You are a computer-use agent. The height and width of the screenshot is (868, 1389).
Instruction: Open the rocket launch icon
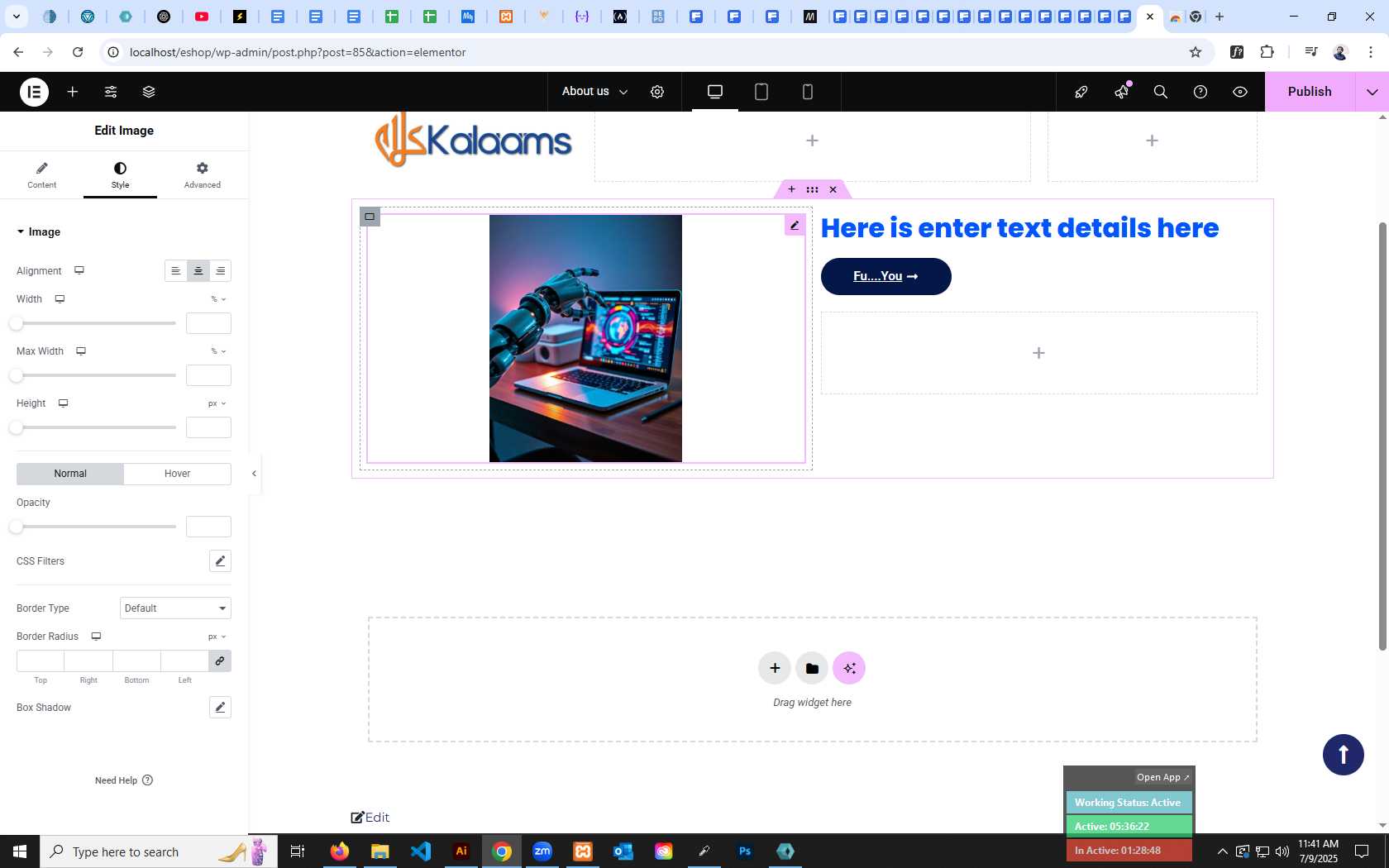pyautogui.click(x=1081, y=92)
